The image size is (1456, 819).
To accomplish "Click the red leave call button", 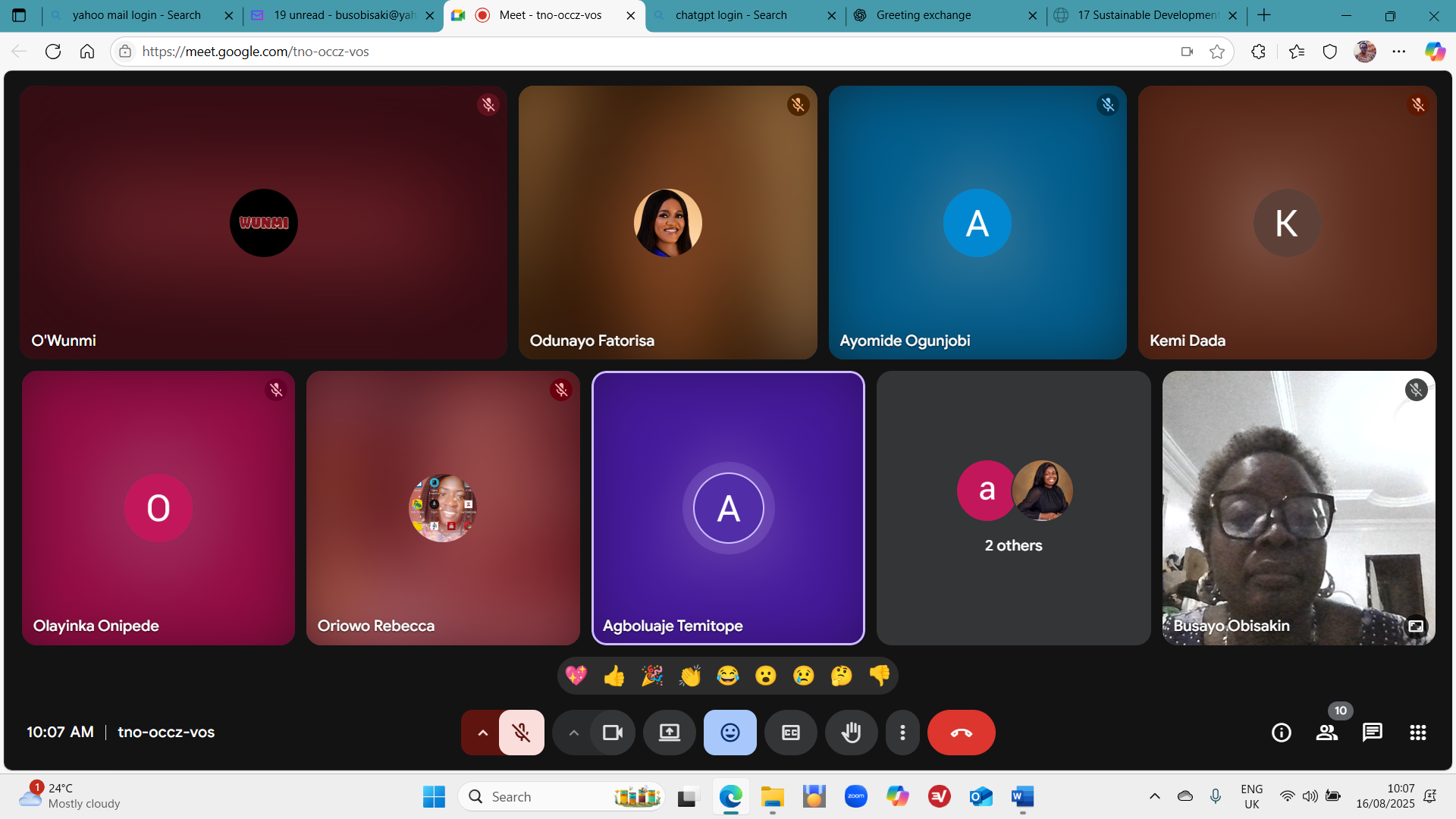I will click(x=961, y=733).
